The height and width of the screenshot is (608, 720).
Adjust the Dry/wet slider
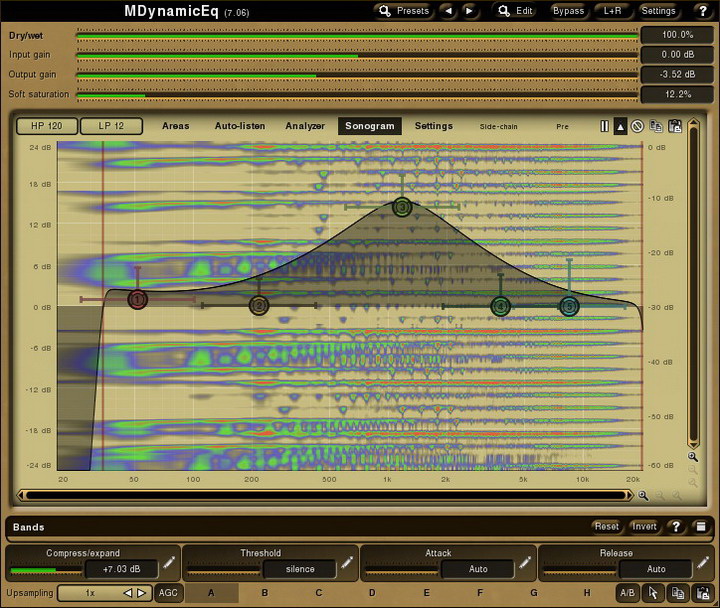point(357,35)
